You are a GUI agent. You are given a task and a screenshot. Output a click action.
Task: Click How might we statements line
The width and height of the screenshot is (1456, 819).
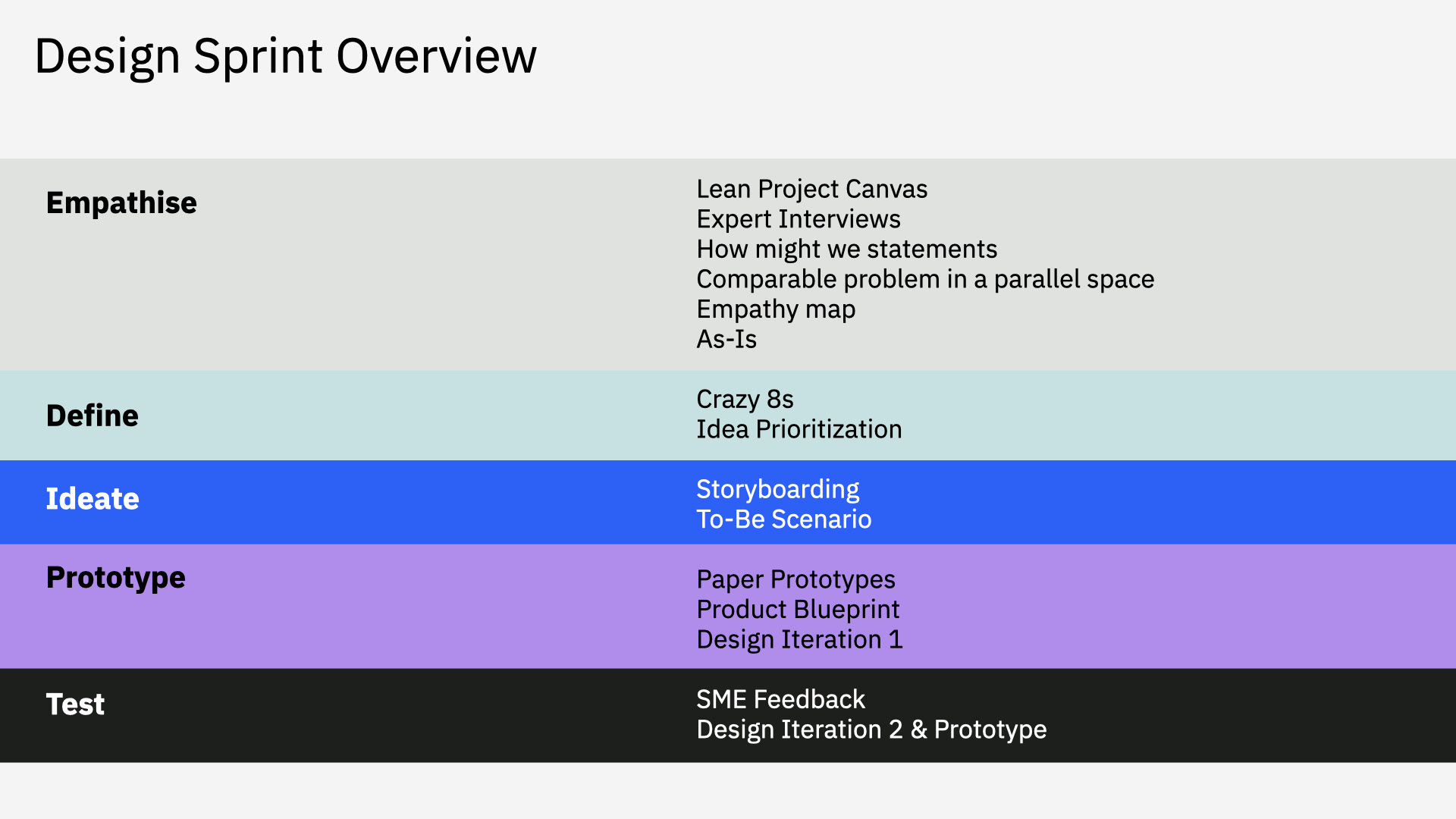847,249
